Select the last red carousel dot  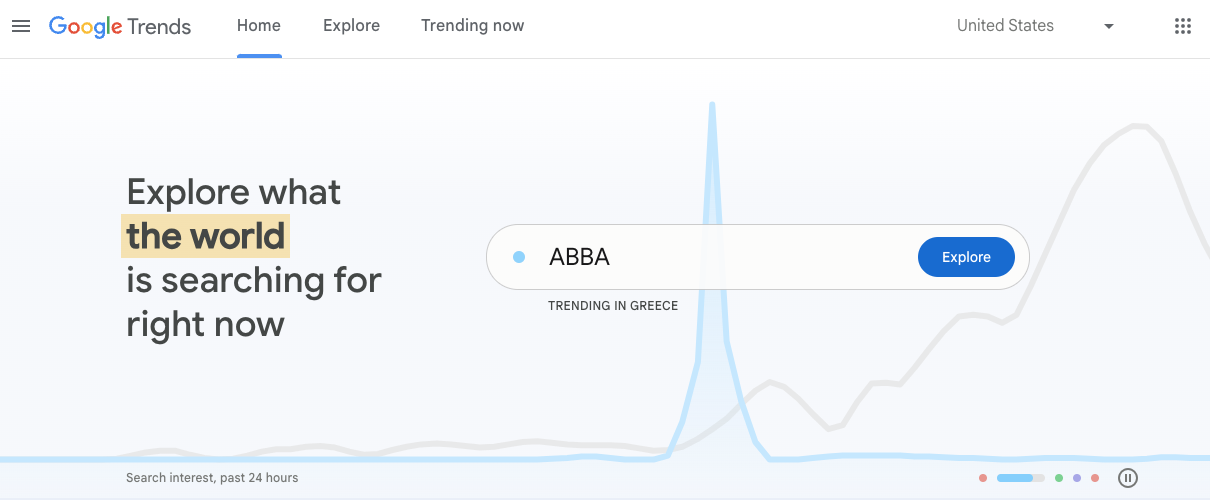tap(1095, 478)
